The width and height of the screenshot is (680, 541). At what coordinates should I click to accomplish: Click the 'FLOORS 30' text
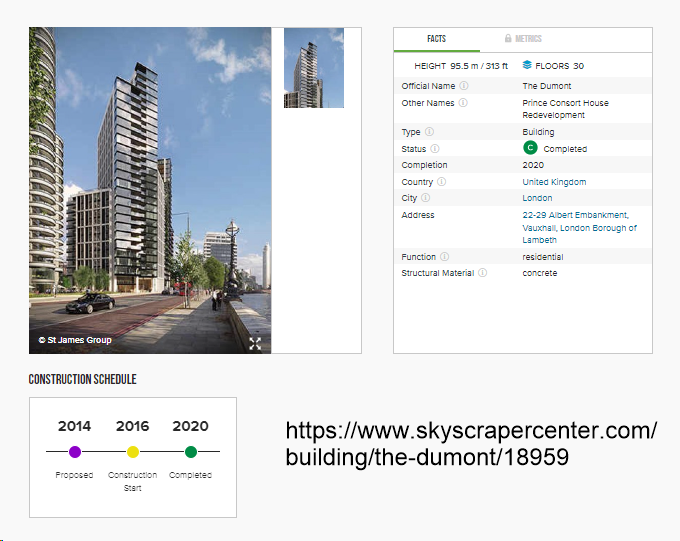coord(559,66)
